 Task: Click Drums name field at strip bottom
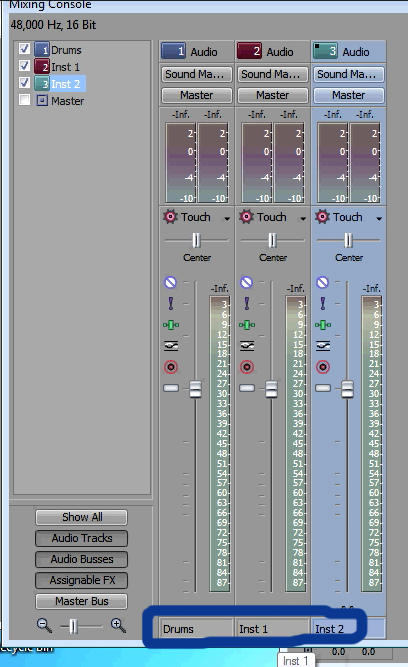pos(197,629)
